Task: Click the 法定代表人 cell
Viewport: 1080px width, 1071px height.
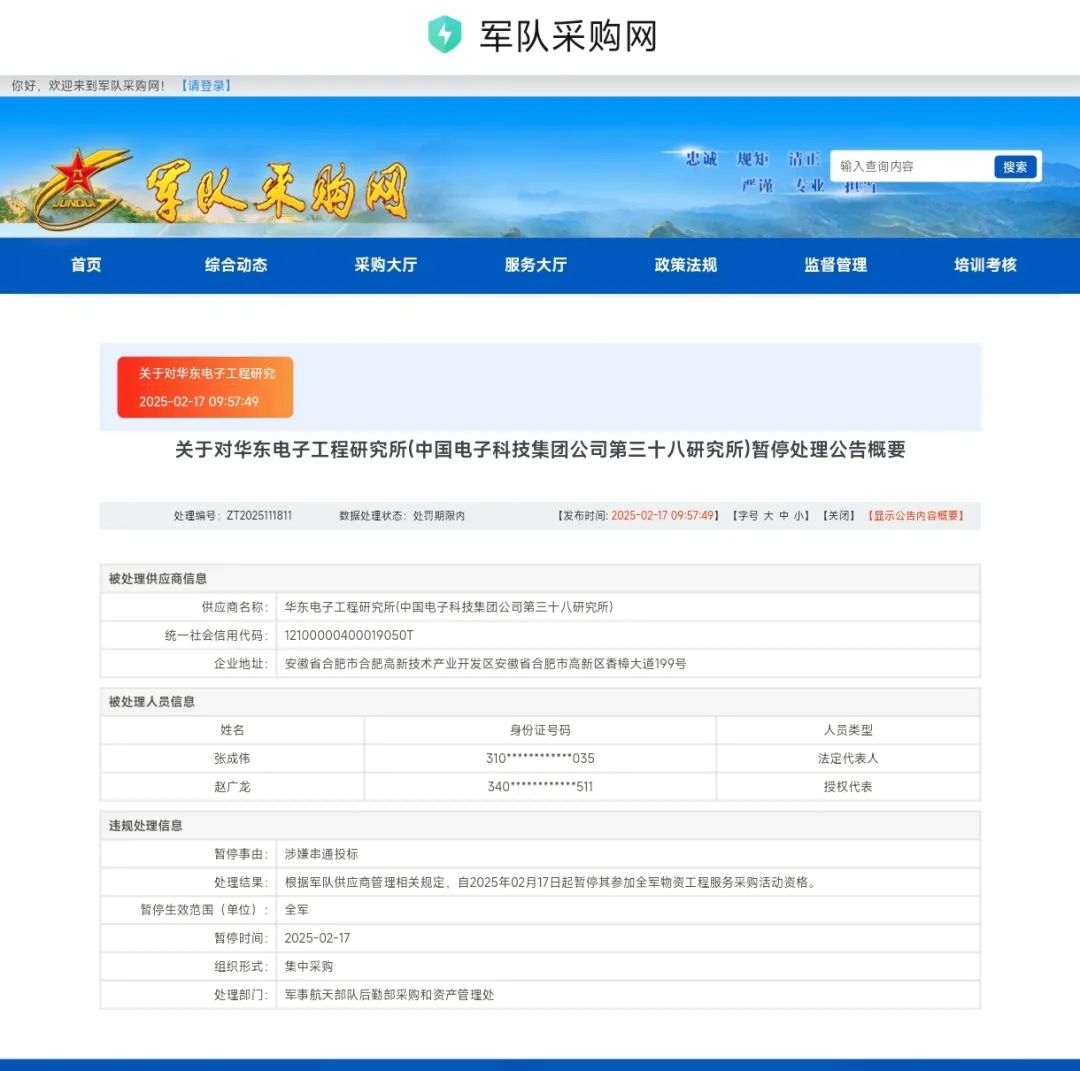Action: [x=848, y=758]
